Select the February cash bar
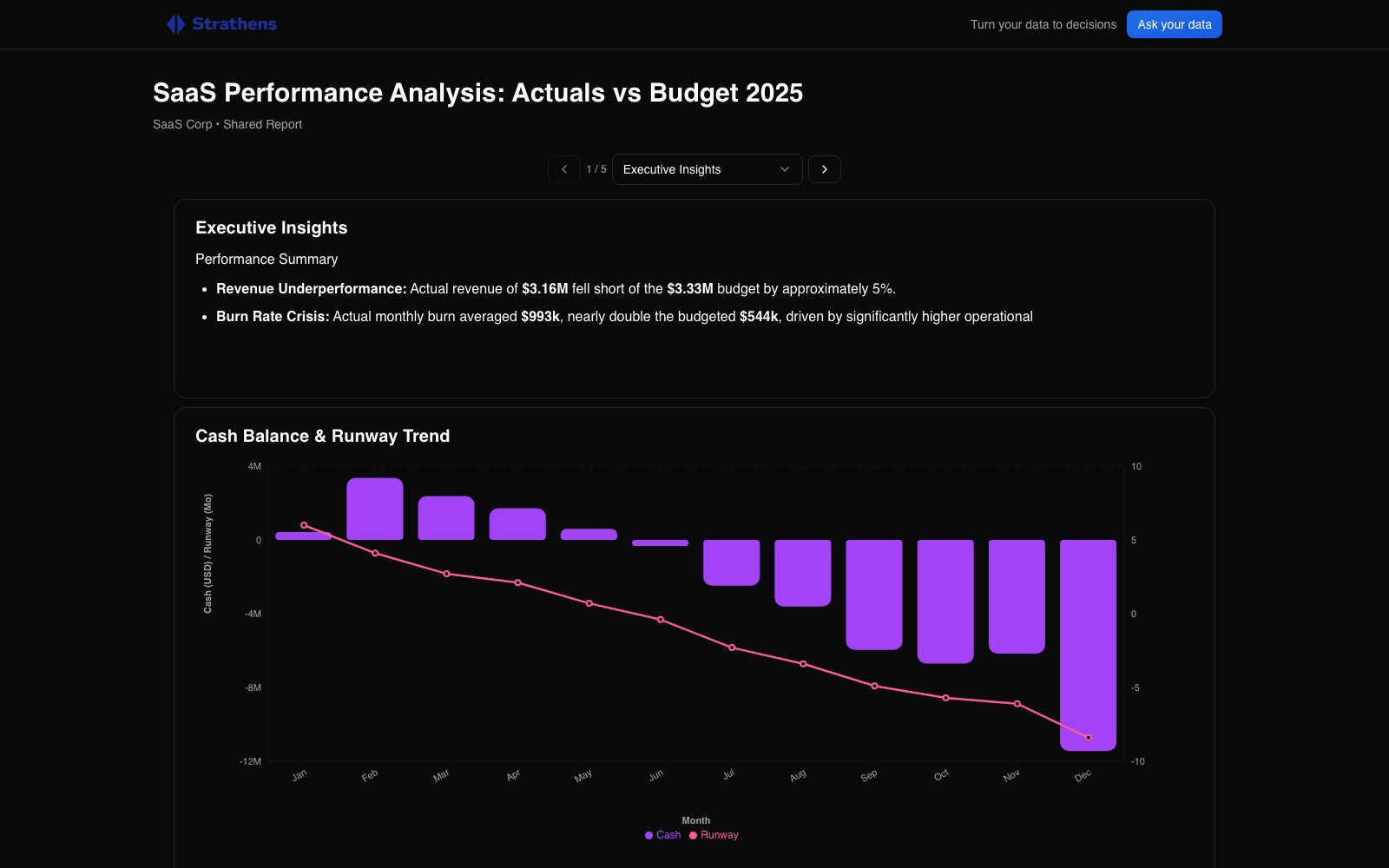 click(x=375, y=509)
